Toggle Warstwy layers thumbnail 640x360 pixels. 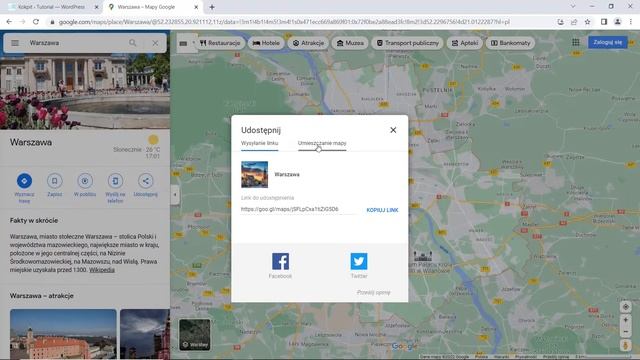(195, 335)
